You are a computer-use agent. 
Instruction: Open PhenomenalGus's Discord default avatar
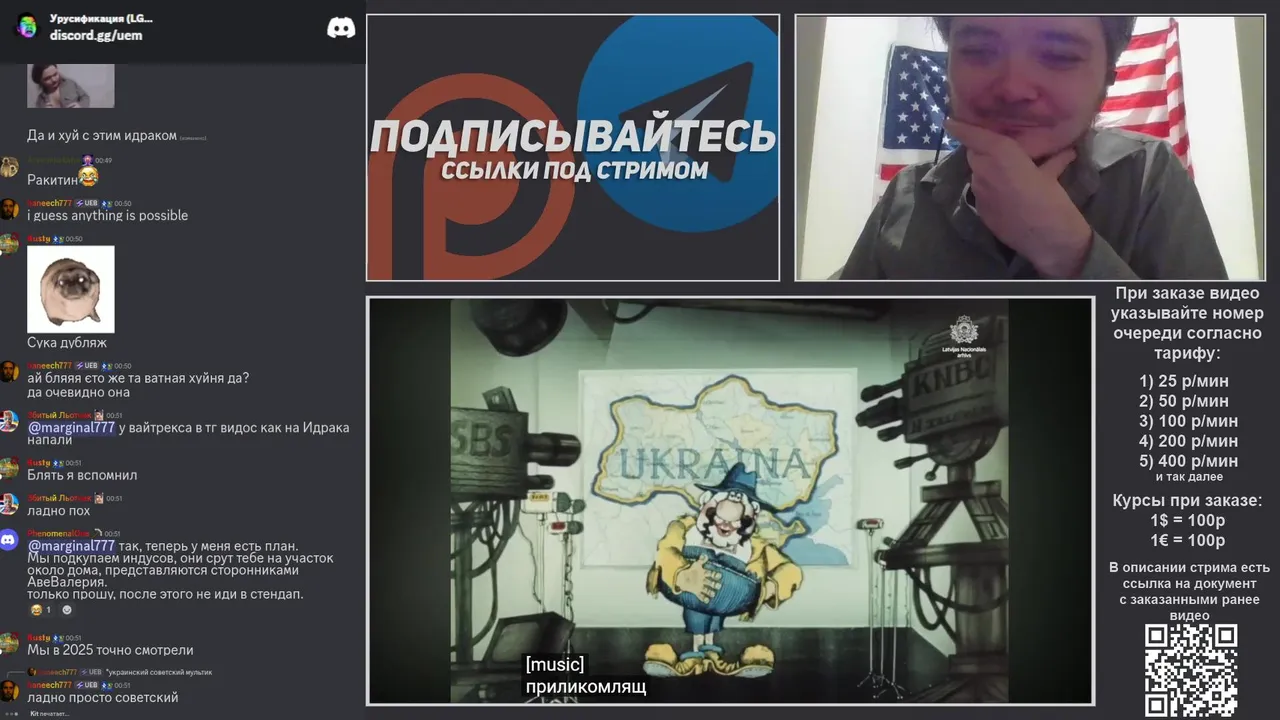(x=8, y=540)
